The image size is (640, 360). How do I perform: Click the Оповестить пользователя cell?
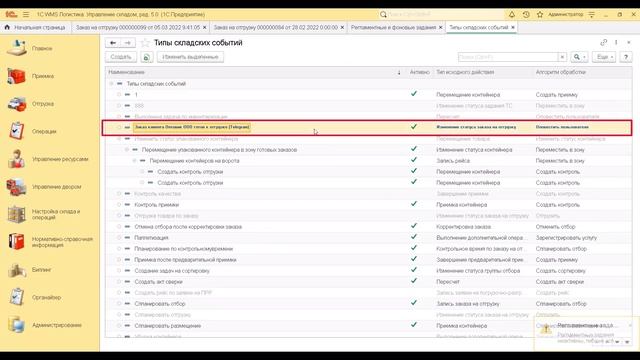coord(562,127)
